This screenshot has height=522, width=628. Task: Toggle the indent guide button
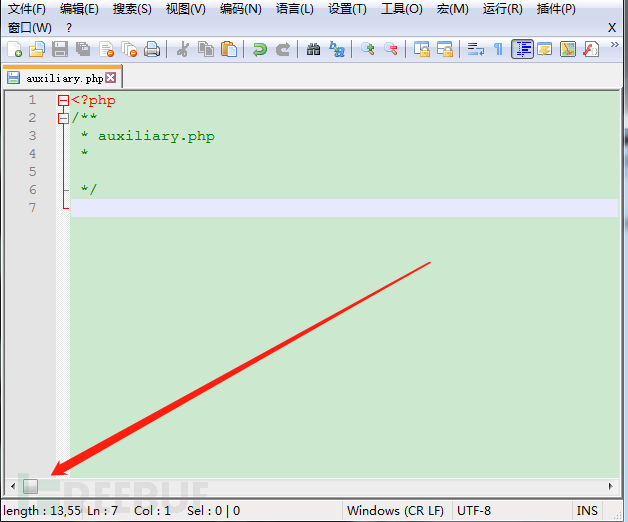click(x=523, y=50)
